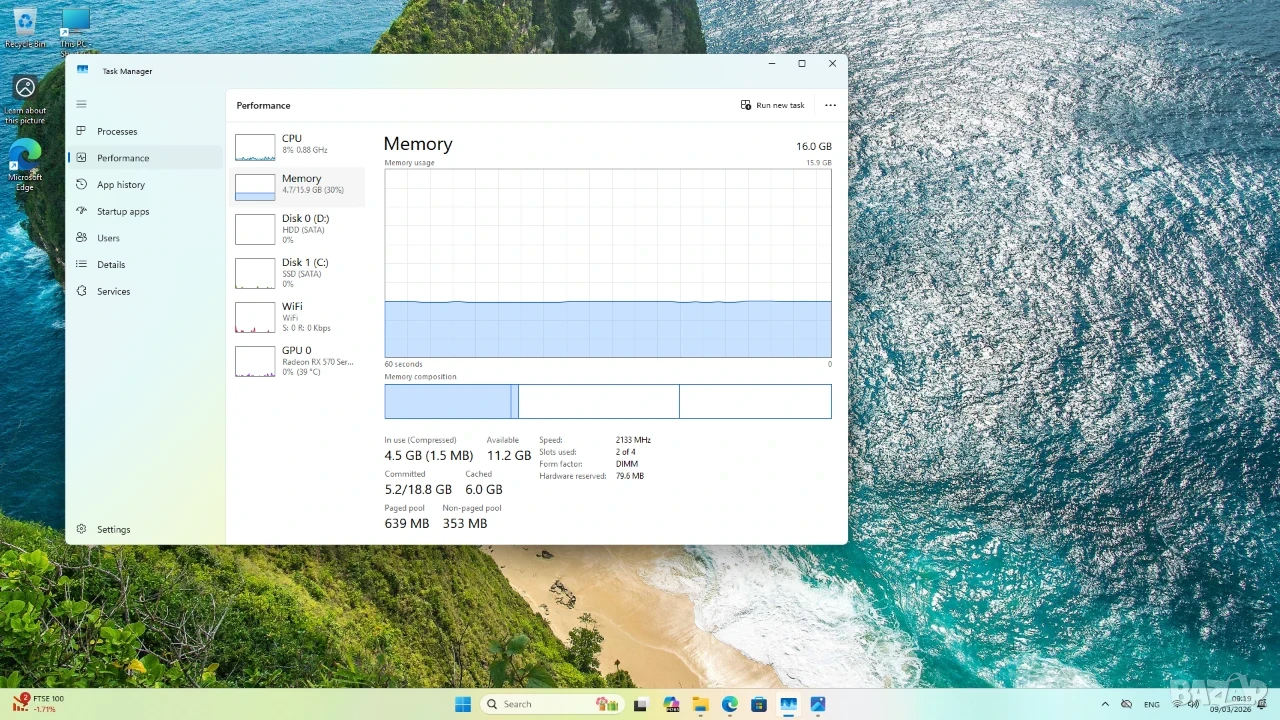Screen dimensions: 1280x720
Task: Click the taskbar Search box
Action: point(552,704)
